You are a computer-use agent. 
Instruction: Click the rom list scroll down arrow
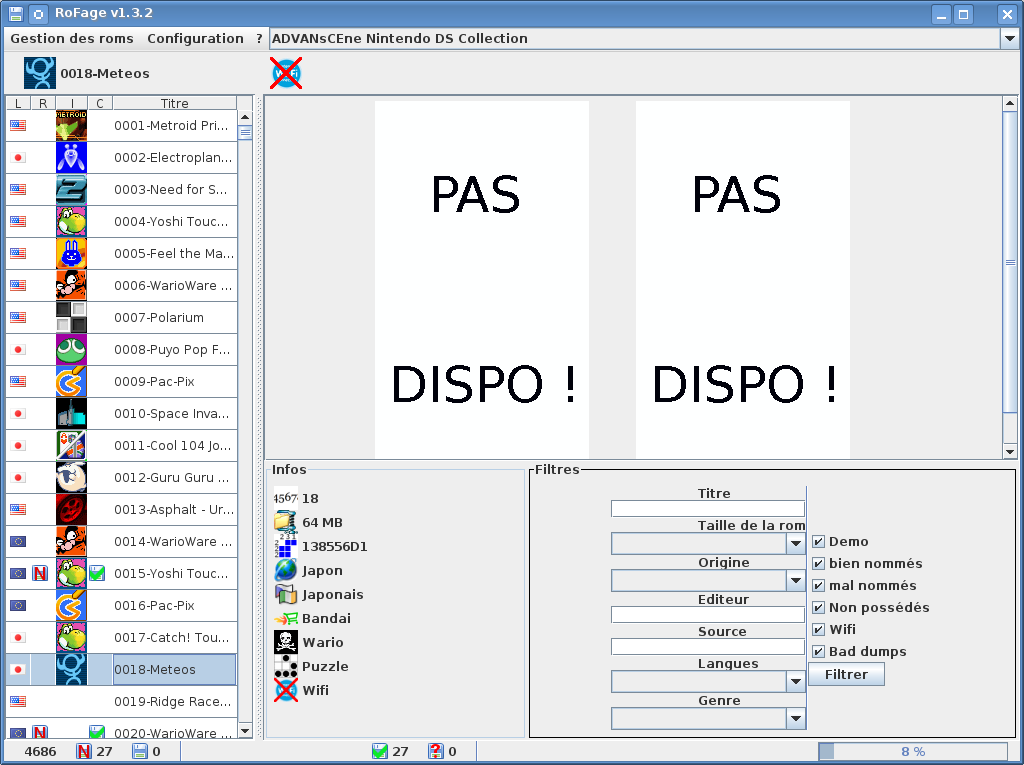[x=245, y=731]
